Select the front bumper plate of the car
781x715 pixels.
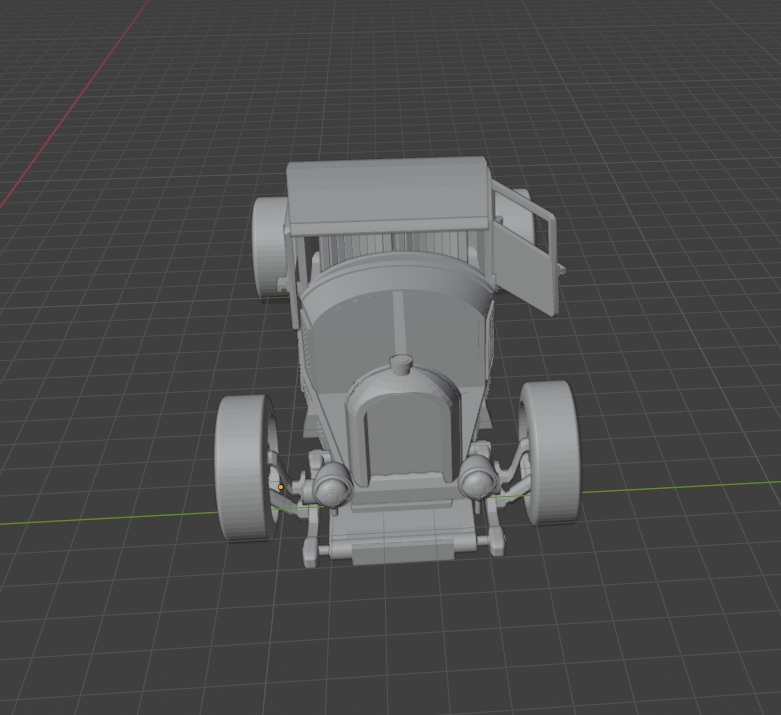click(402, 553)
